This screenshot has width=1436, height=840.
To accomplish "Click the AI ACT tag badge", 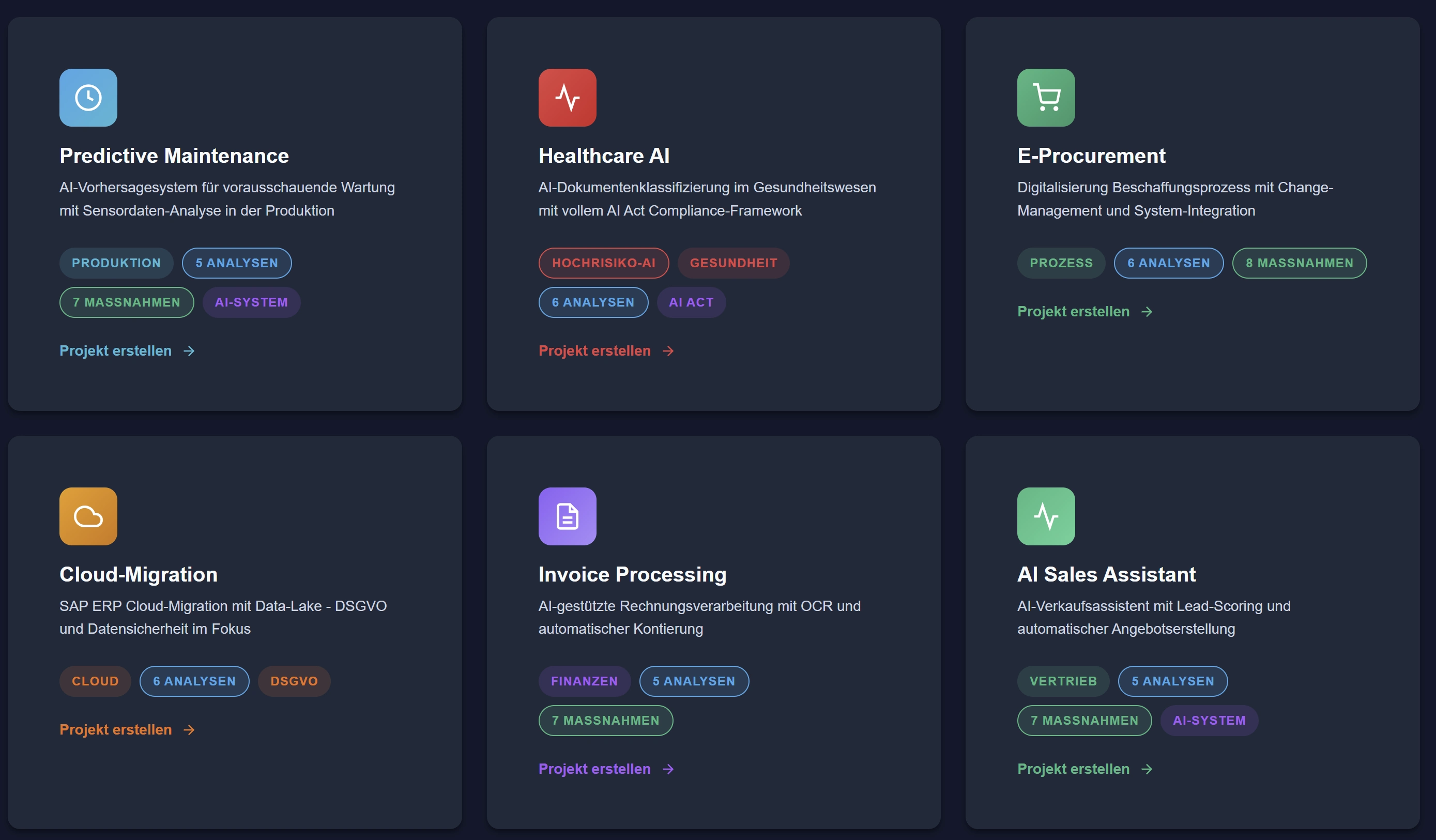I will click(691, 302).
